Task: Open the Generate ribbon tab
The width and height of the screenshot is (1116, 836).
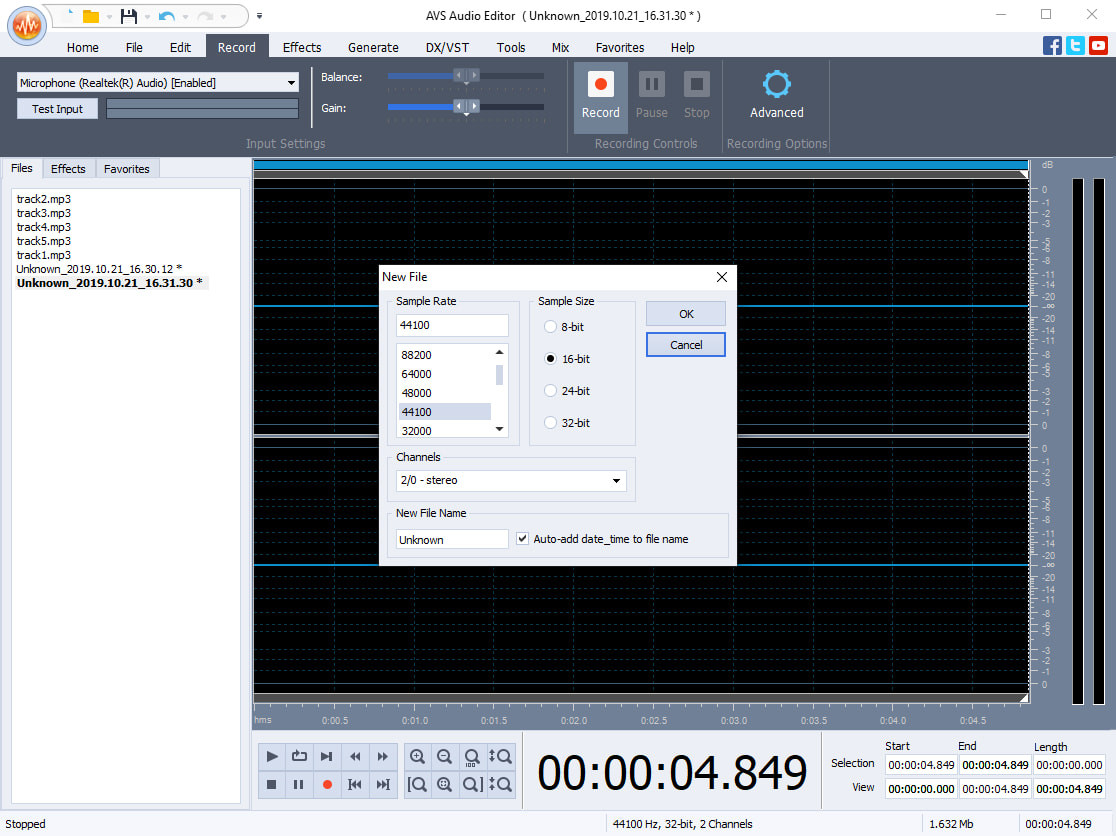Action: coord(372,47)
